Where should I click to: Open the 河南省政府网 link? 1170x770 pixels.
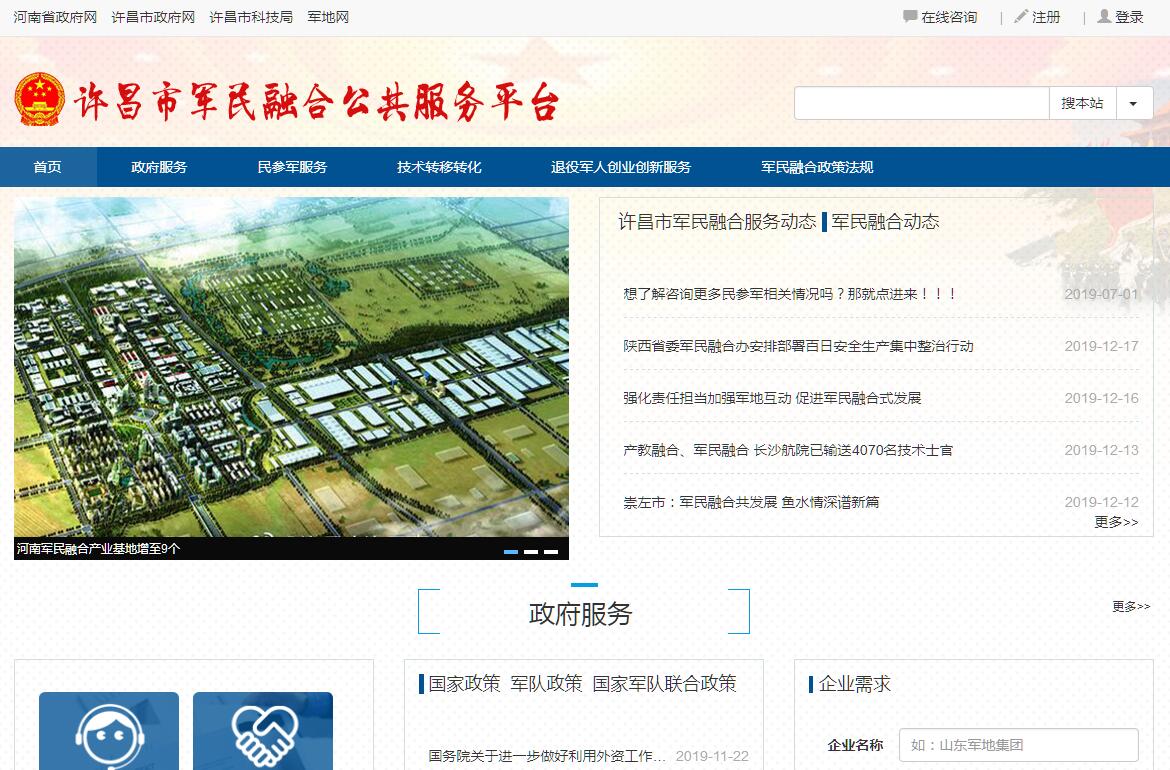(x=55, y=17)
